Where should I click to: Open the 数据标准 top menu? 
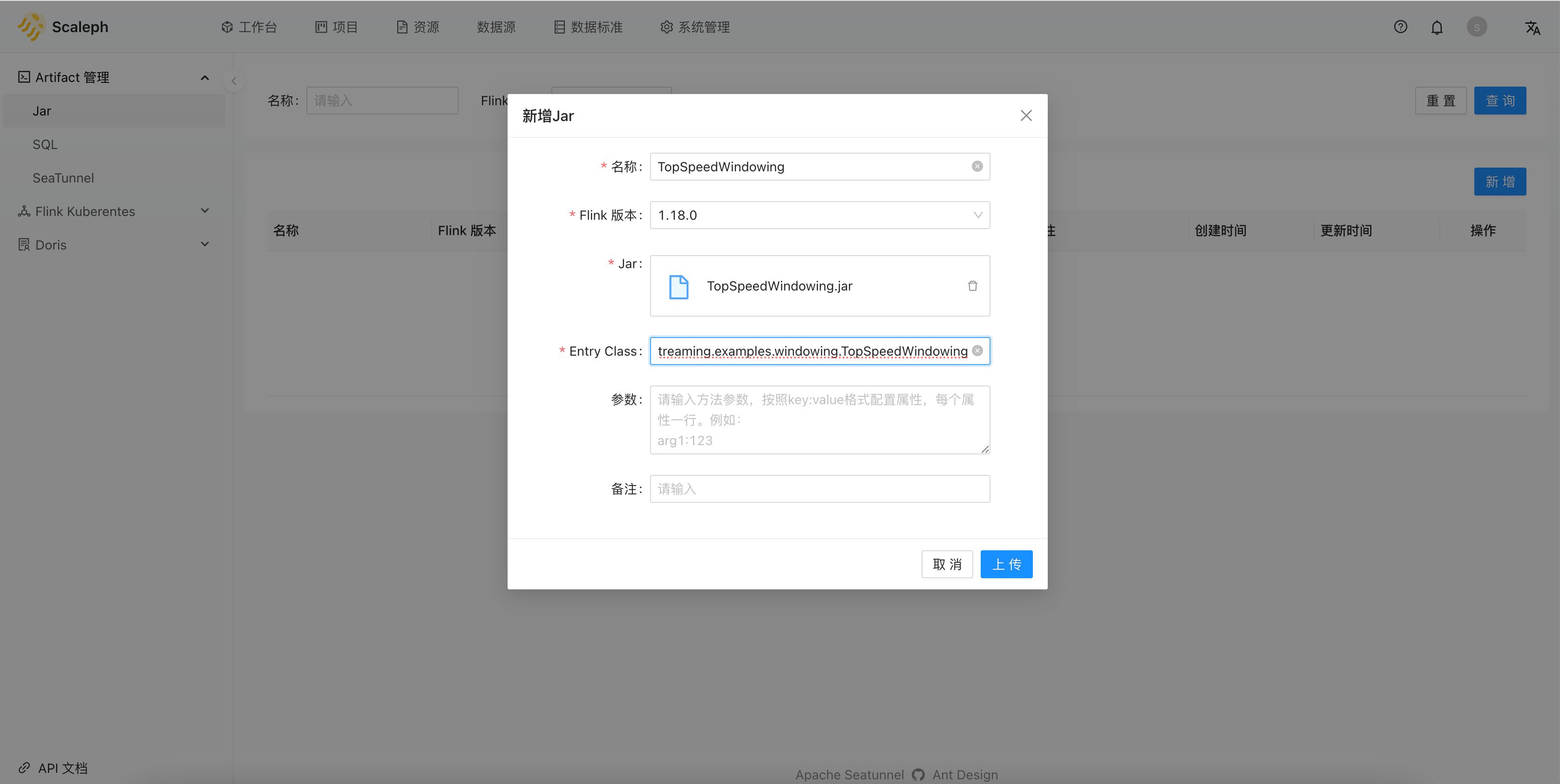[x=588, y=27]
